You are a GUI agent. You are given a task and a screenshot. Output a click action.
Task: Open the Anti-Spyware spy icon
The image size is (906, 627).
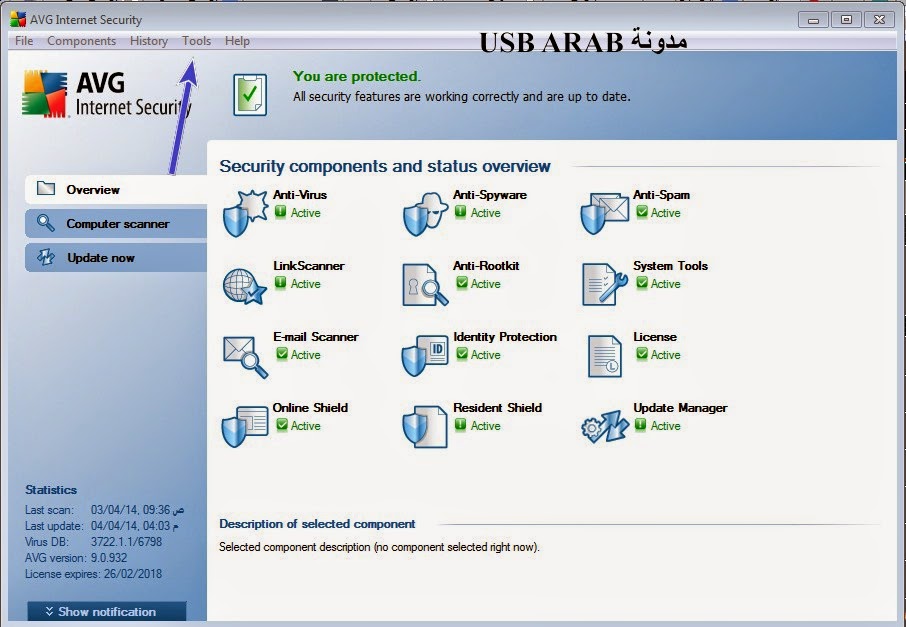tap(426, 214)
